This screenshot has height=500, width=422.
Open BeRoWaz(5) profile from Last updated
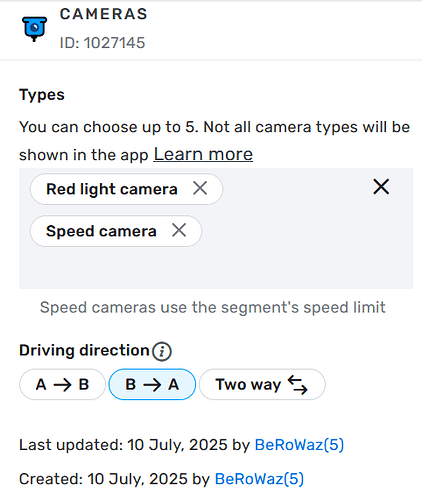[x=299, y=445]
